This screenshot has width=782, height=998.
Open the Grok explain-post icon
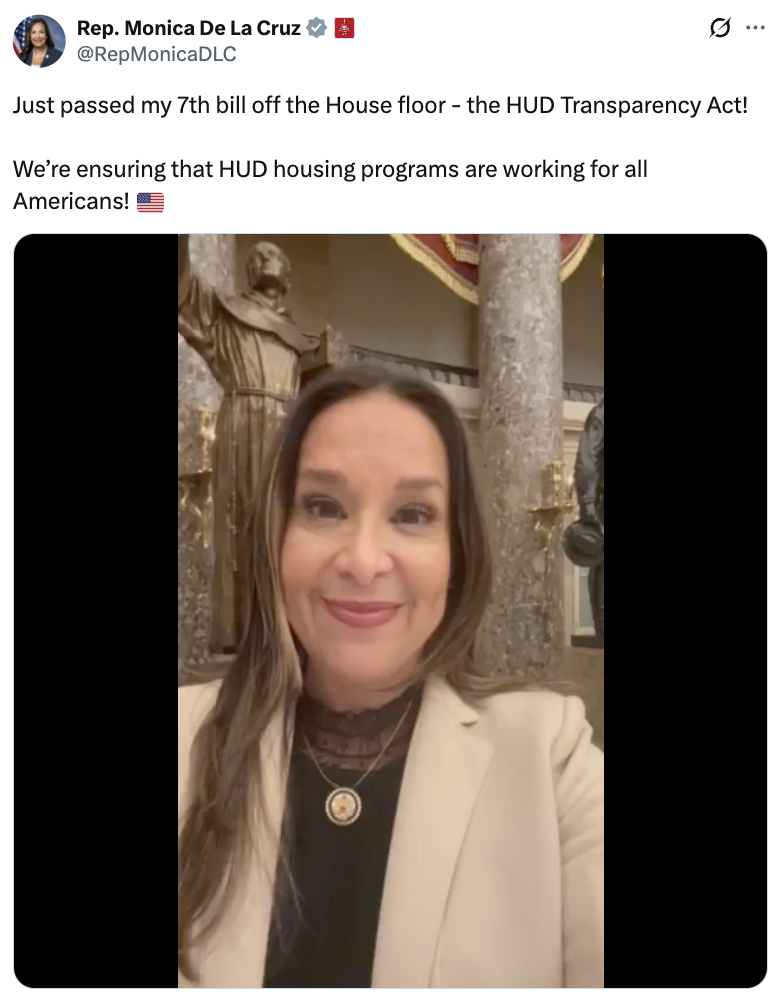(x=720, y=27)
